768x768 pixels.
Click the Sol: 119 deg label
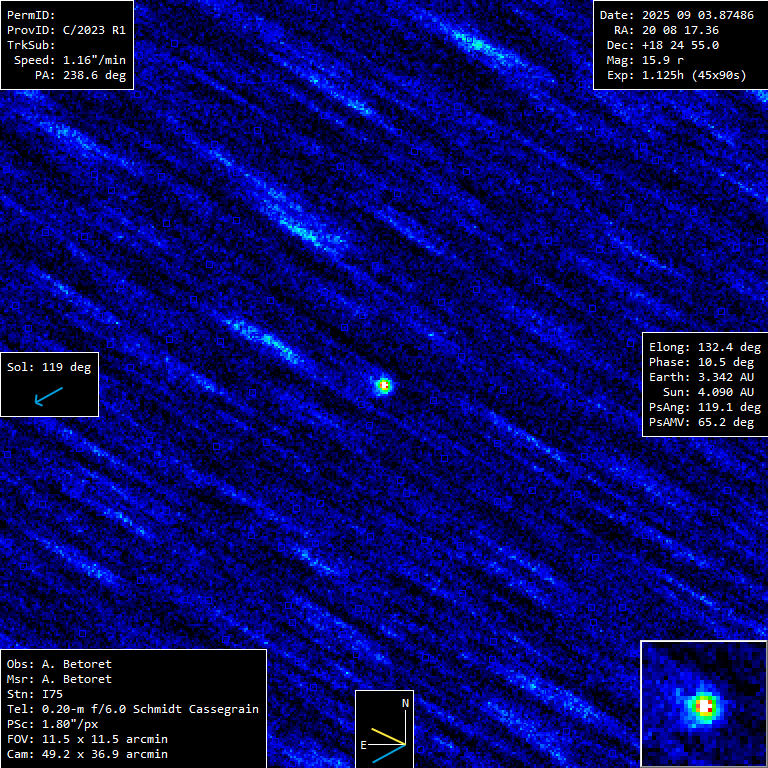[48, 367]
